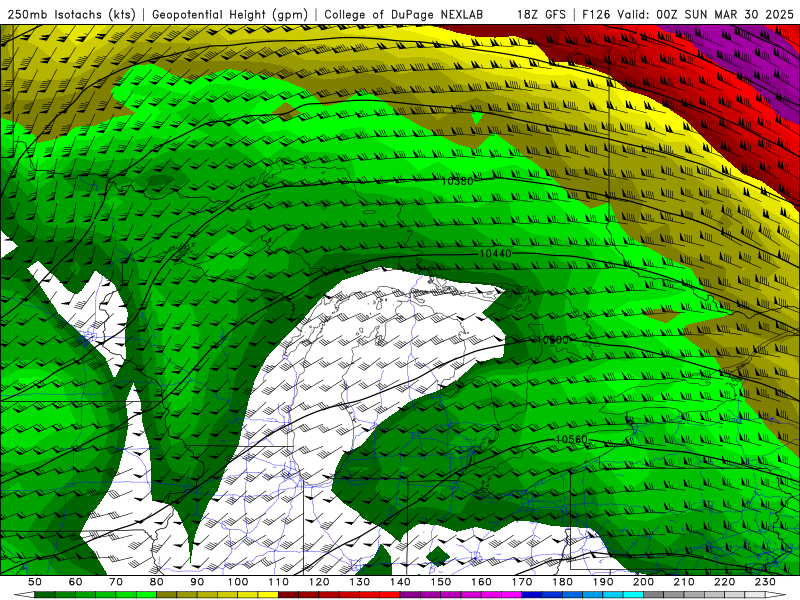Click the 200 value on the color scale
This screenshot has height=600, width=800.
643,582
